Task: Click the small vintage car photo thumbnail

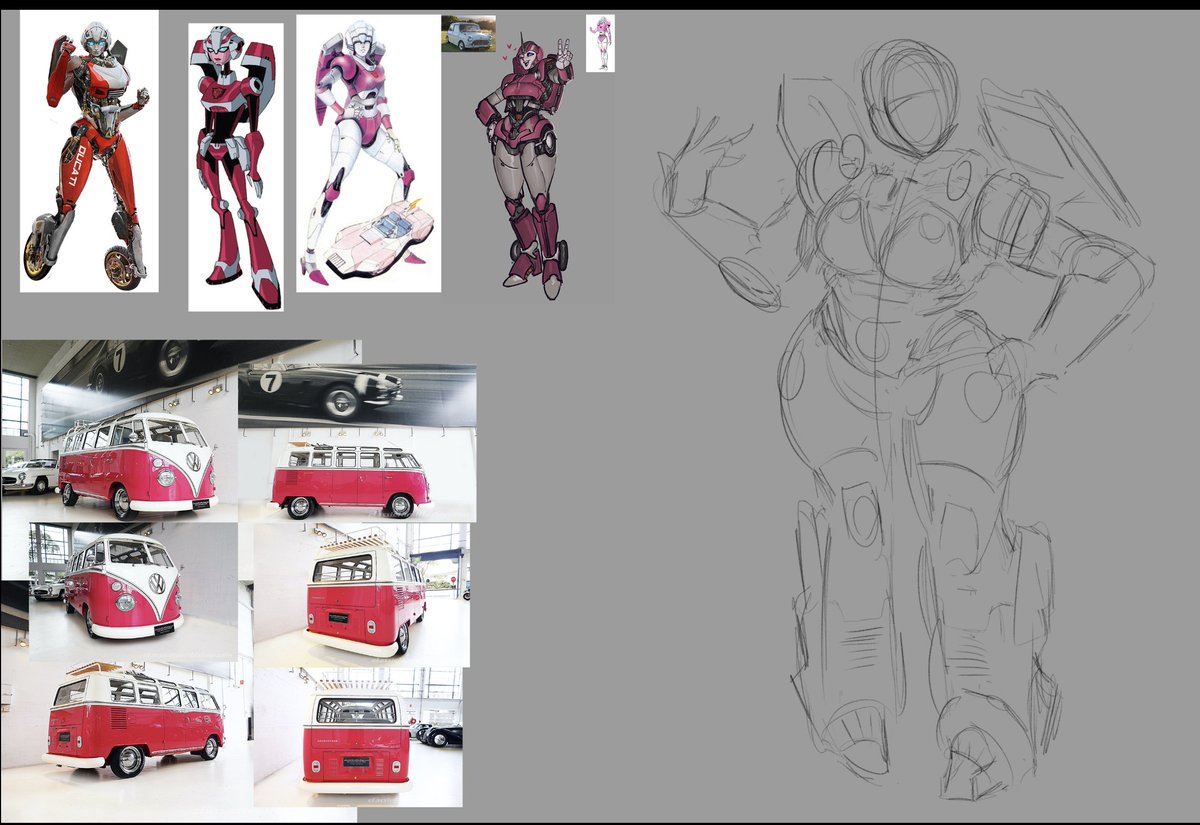Action: [468, 34]
